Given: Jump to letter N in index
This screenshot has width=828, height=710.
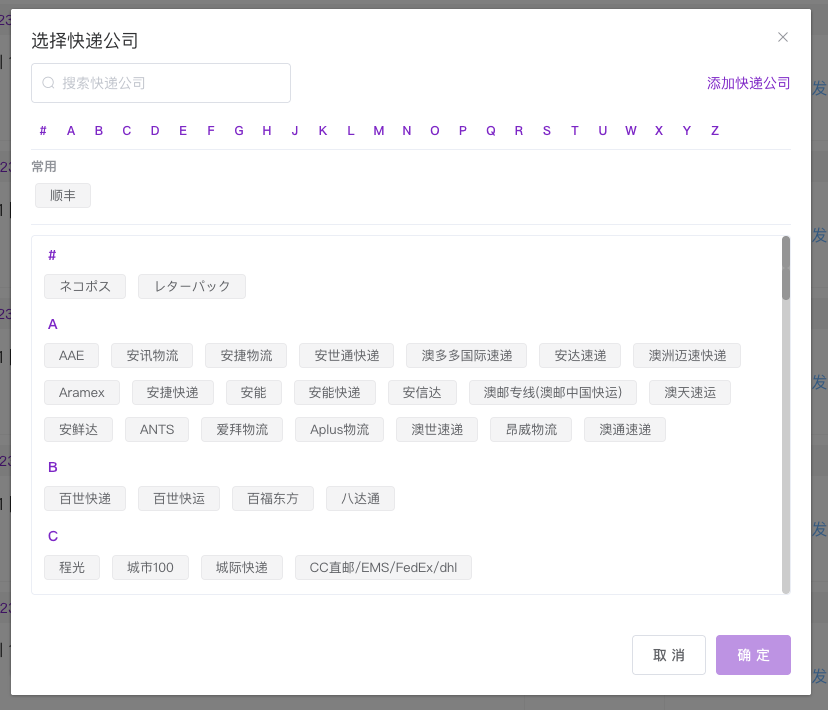Looking at the screenshot, I should point(407,130).
